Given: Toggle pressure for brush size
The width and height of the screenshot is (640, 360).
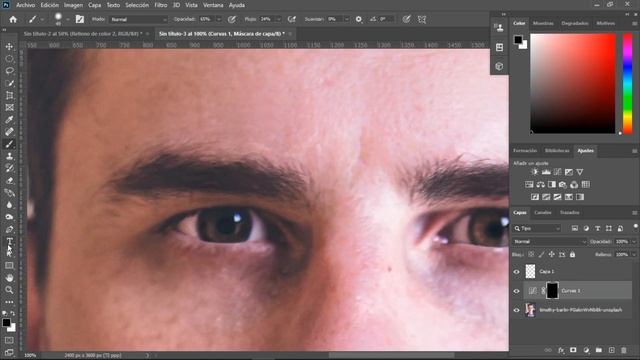Looking at the screenshot, I should (406, 19).
